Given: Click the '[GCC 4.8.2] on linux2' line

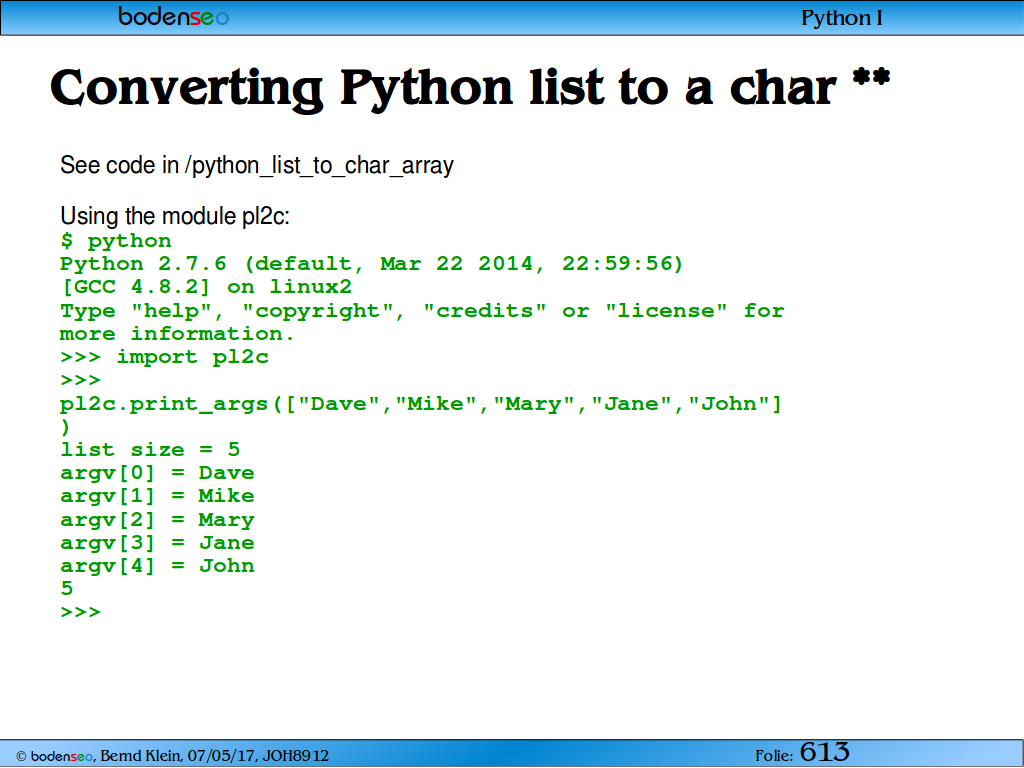Looking at the screenshot, I should (206, 287).
